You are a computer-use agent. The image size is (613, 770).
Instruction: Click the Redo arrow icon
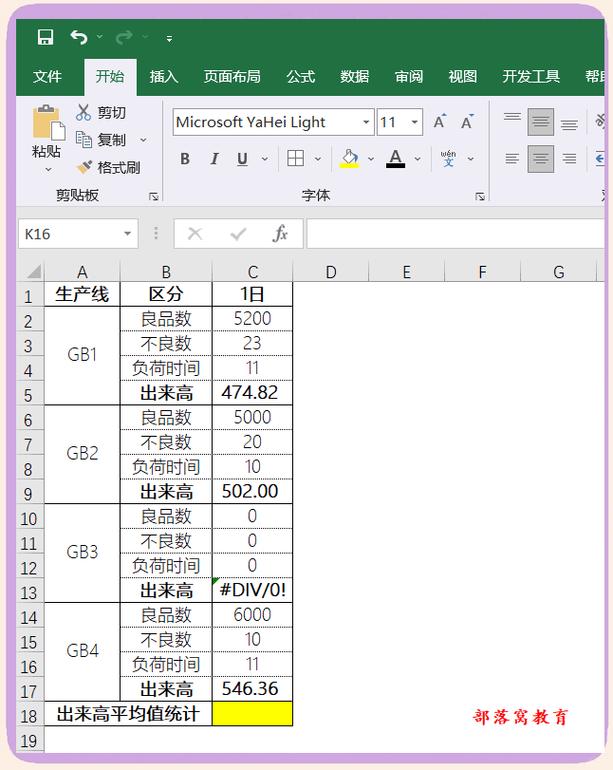pos(124,37)
